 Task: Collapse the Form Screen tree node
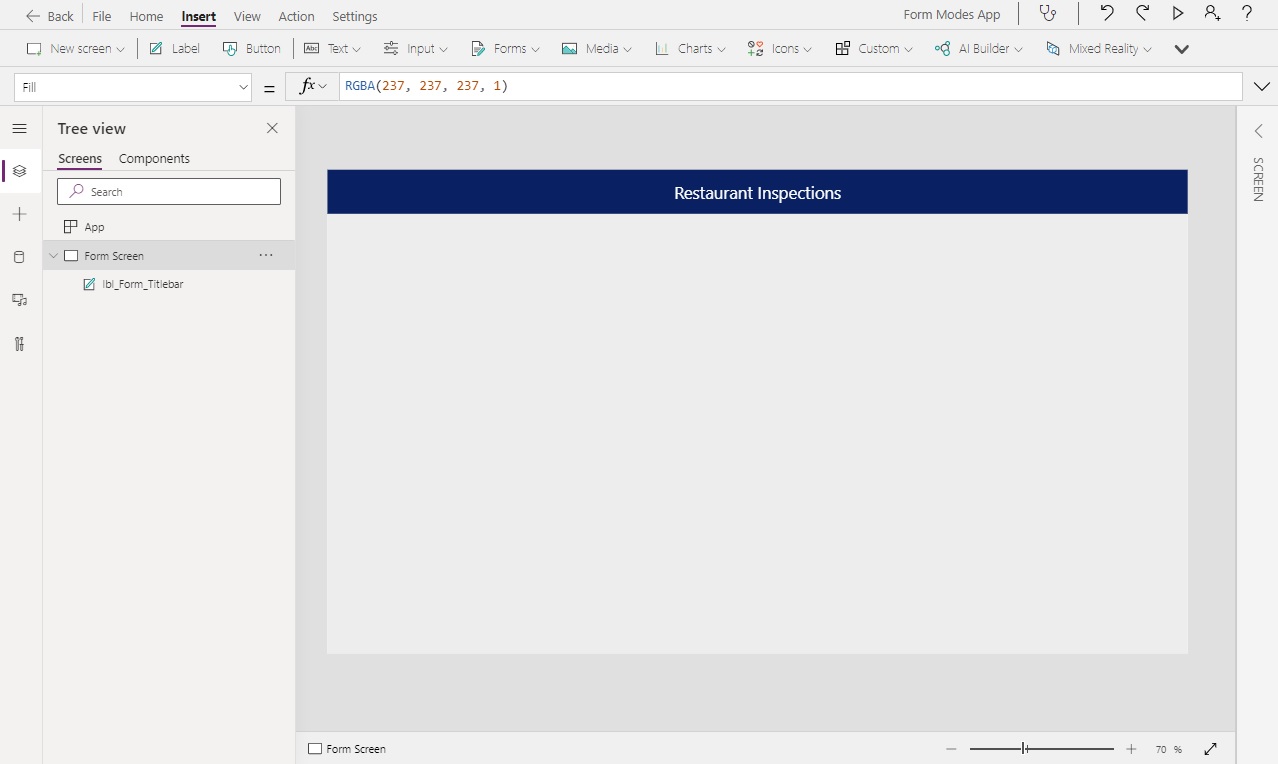pos(53,255)
